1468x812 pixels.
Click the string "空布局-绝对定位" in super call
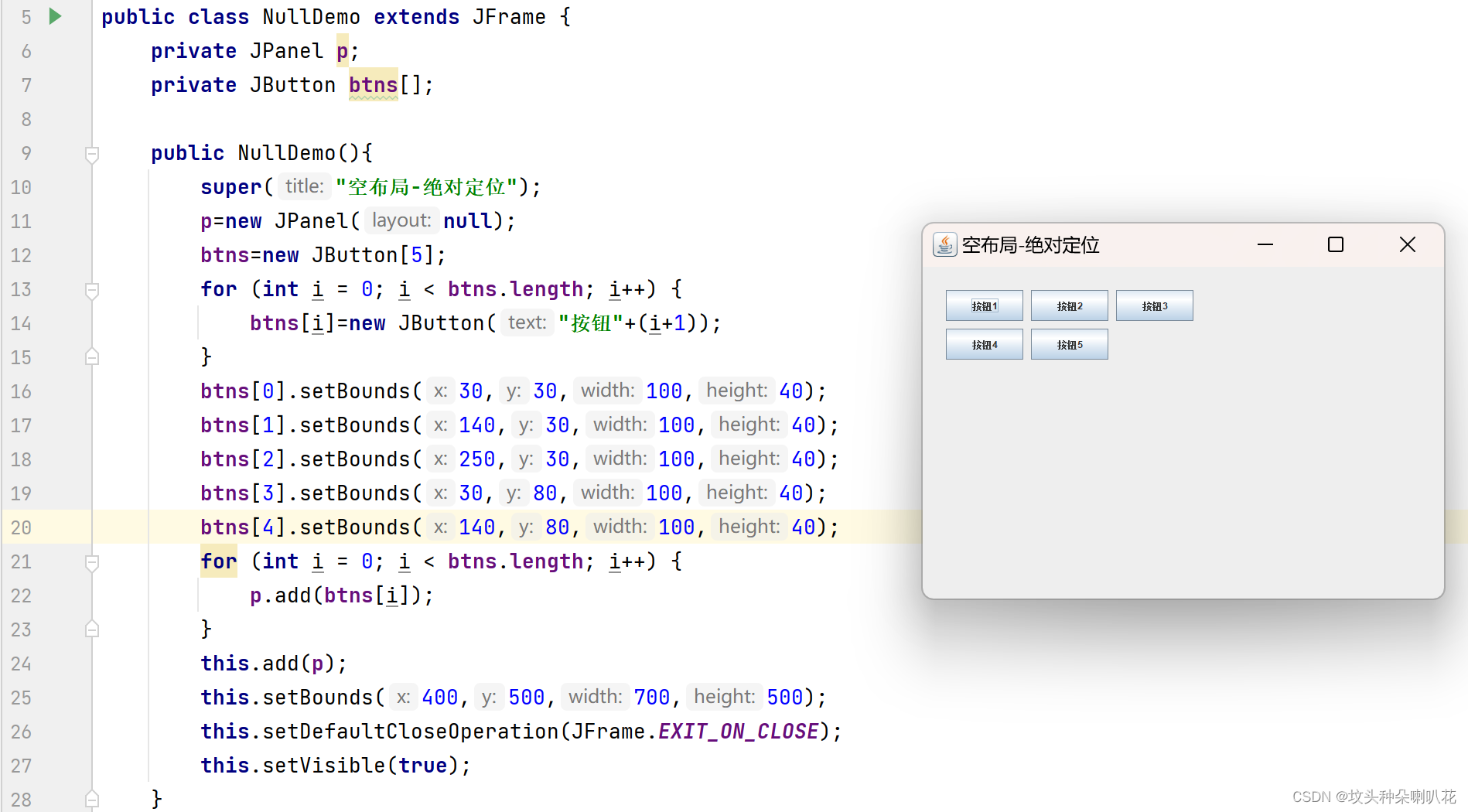(x=426, y=187)
